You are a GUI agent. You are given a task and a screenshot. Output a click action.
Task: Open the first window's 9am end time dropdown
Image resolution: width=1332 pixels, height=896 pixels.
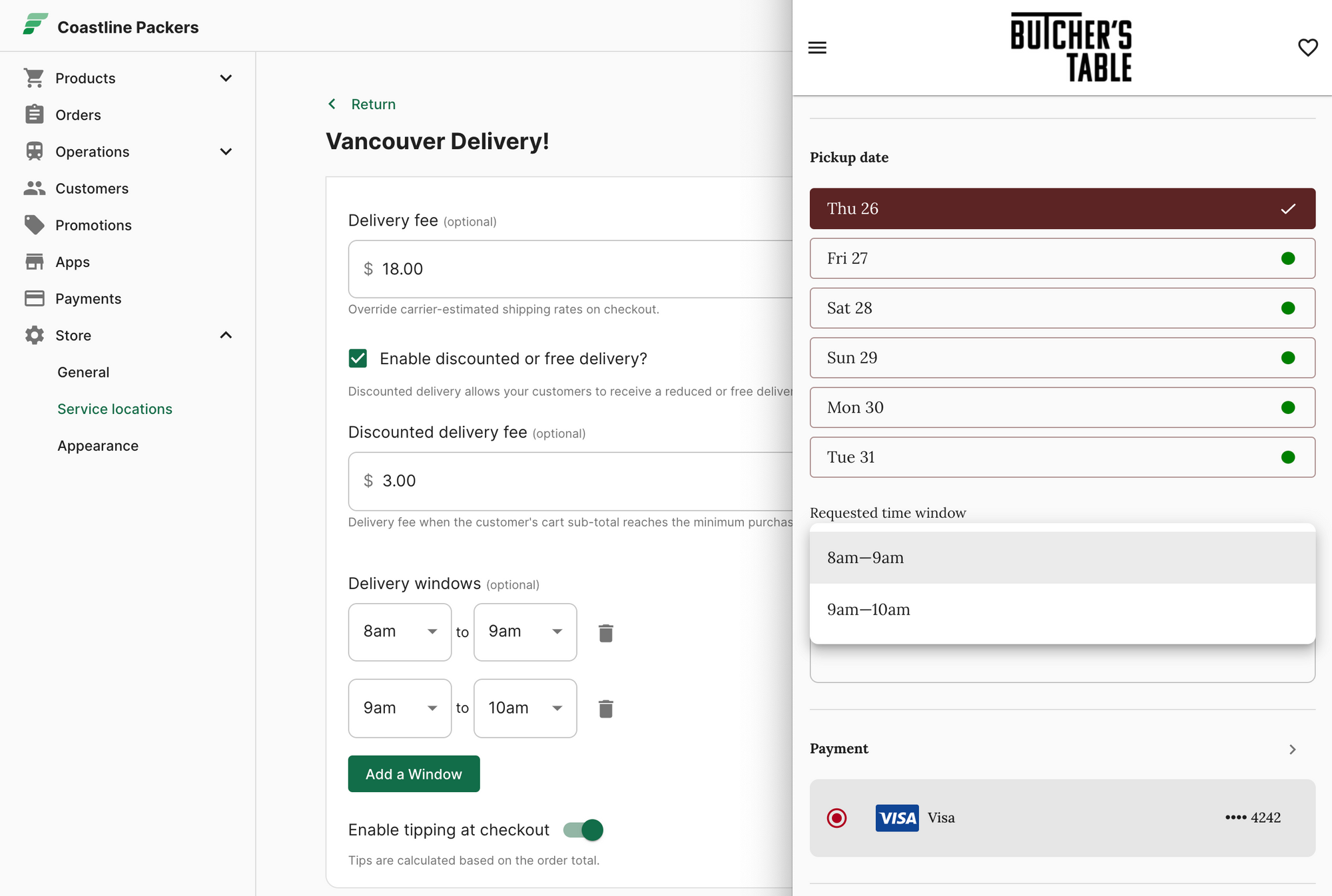tap(525, 632)
